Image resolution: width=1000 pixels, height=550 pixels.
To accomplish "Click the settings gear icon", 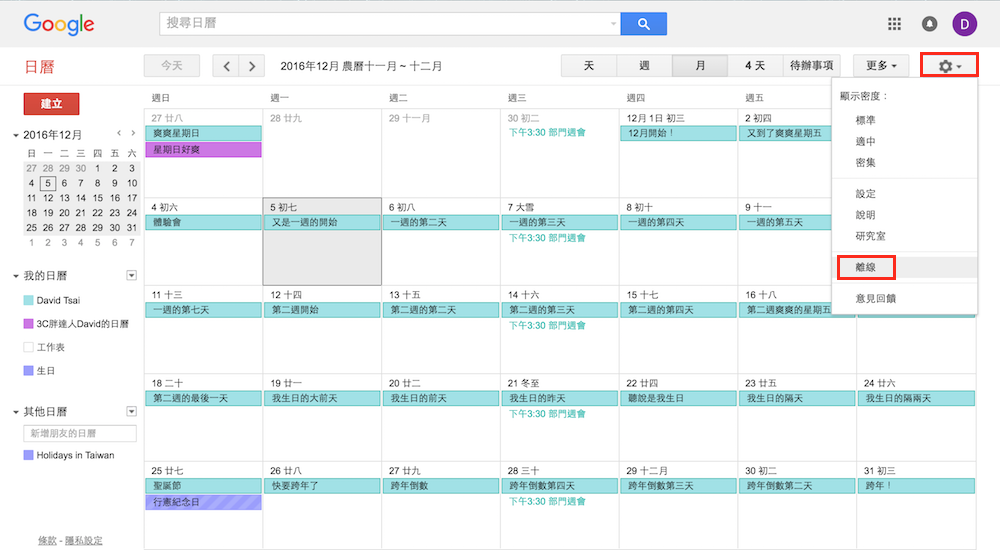I will coord(948,66).
